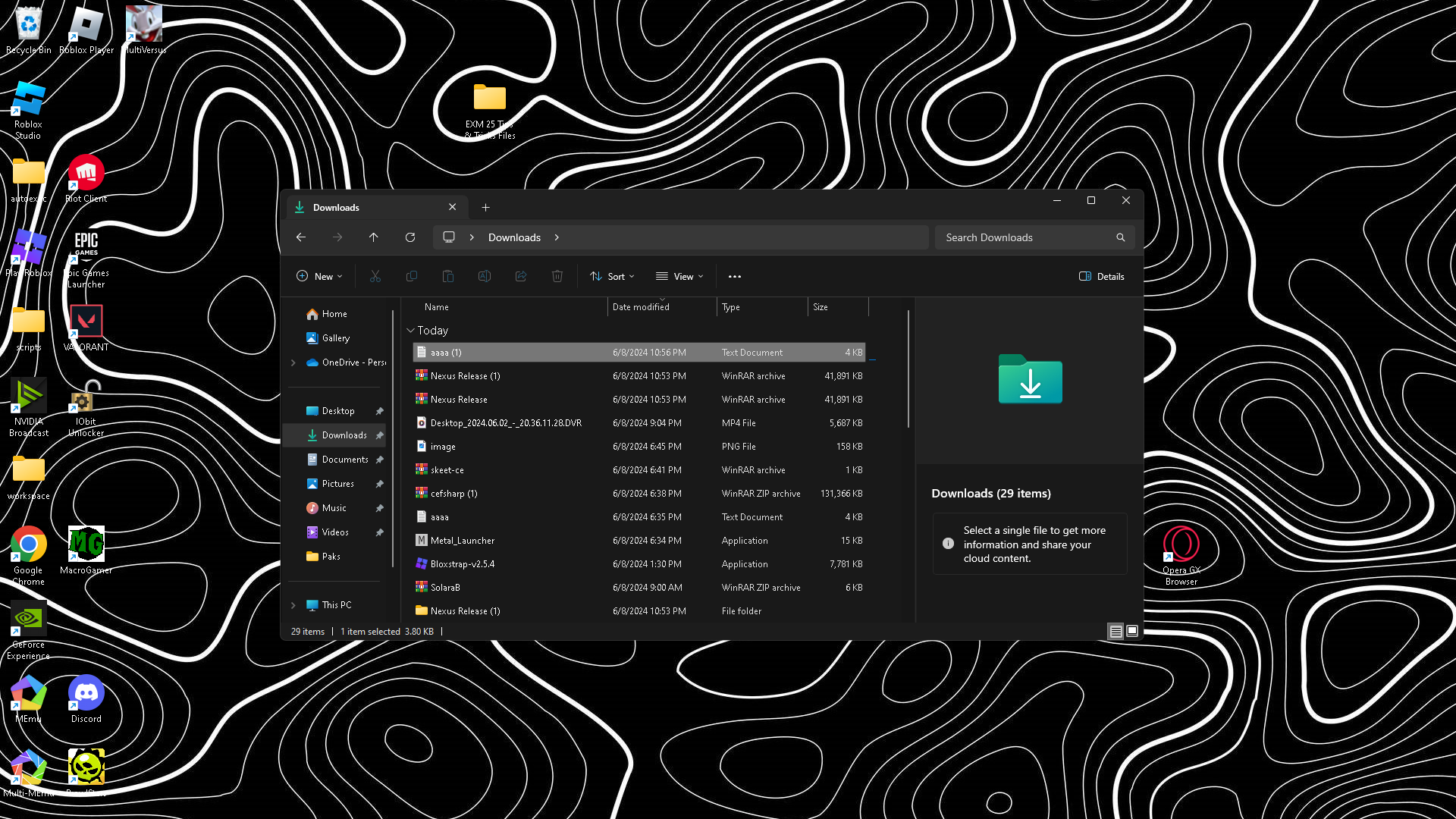The image size is (1456, 819).
Task: Click the Share icon in the toolbar
Action: 521,277
